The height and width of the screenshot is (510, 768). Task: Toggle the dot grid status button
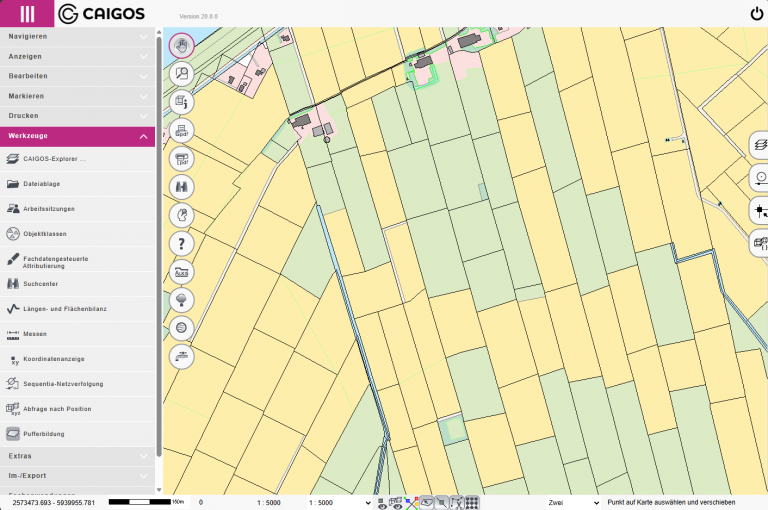[472, 503]
